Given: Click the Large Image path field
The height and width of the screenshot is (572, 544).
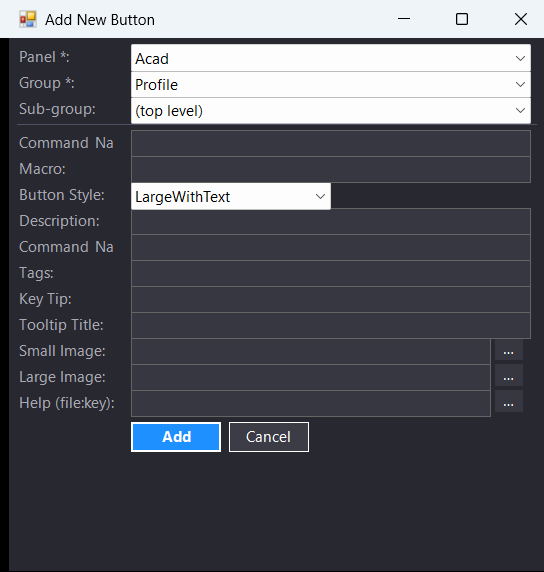Looking at the screenshot, I should coord(310,378).
